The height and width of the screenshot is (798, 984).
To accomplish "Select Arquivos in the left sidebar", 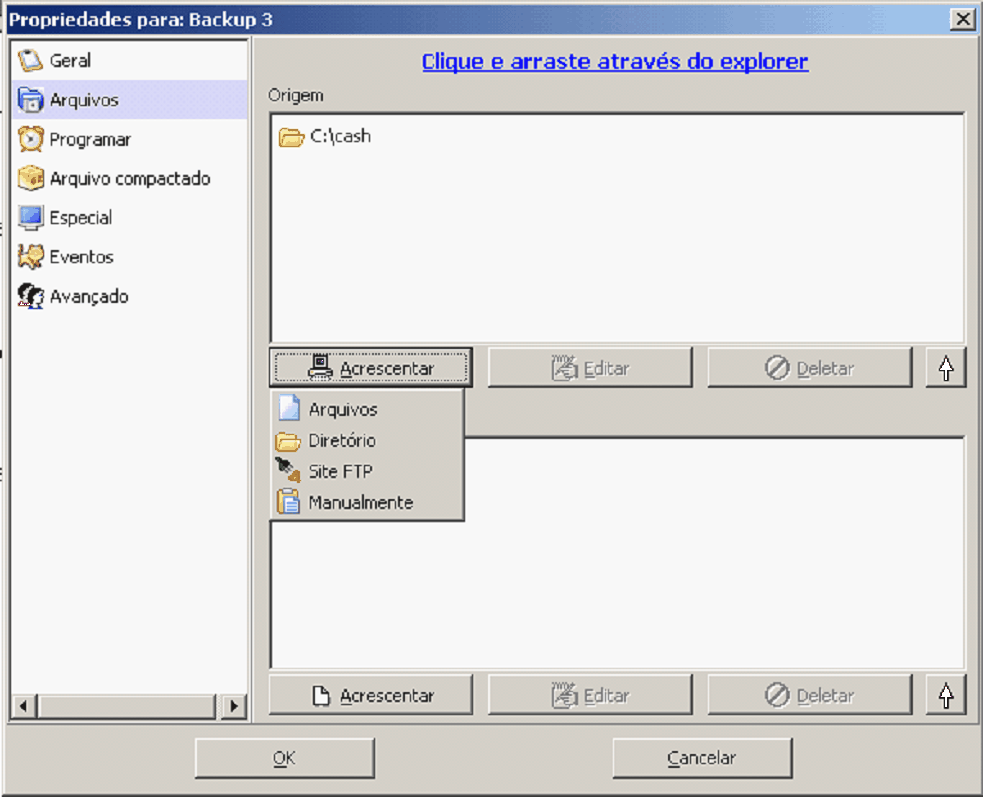I will click(x=83, y=100).
